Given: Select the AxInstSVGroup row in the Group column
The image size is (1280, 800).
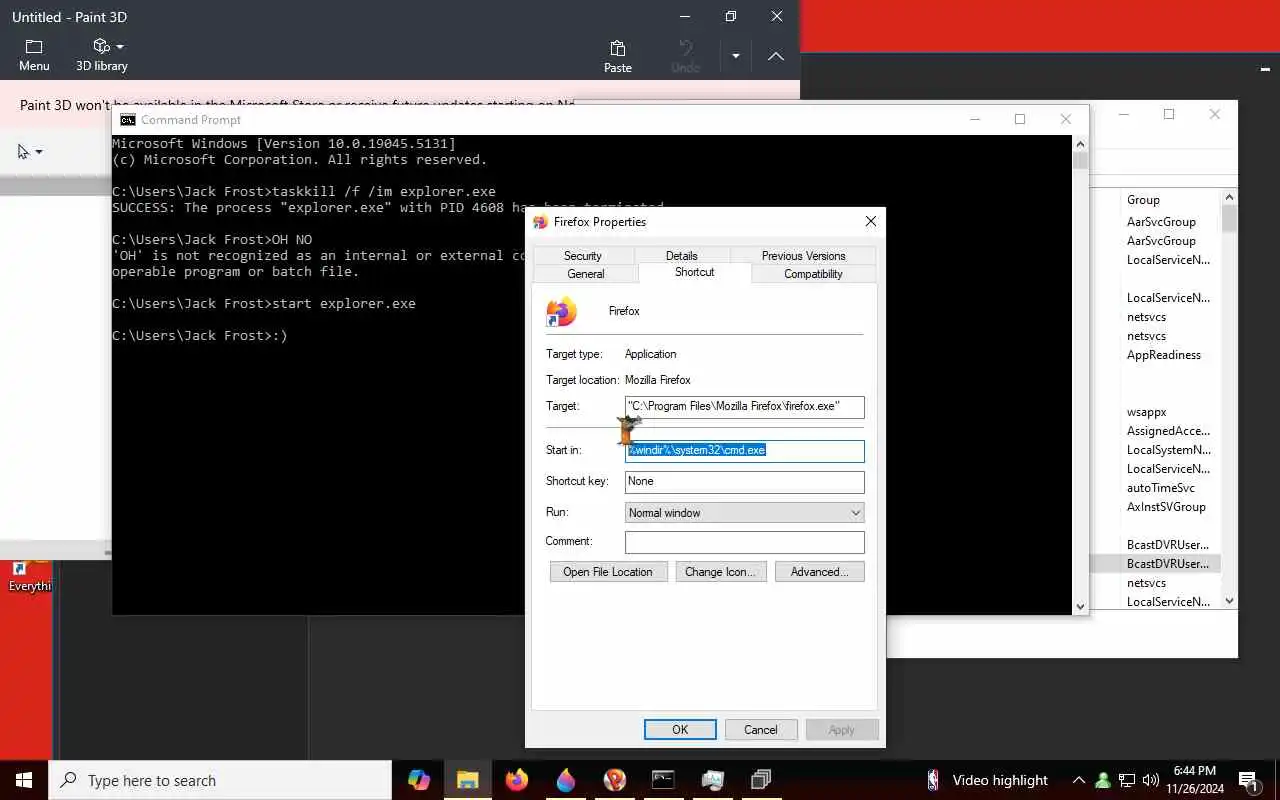Looking at the screenshot, I should click(x=1166, y=507).
